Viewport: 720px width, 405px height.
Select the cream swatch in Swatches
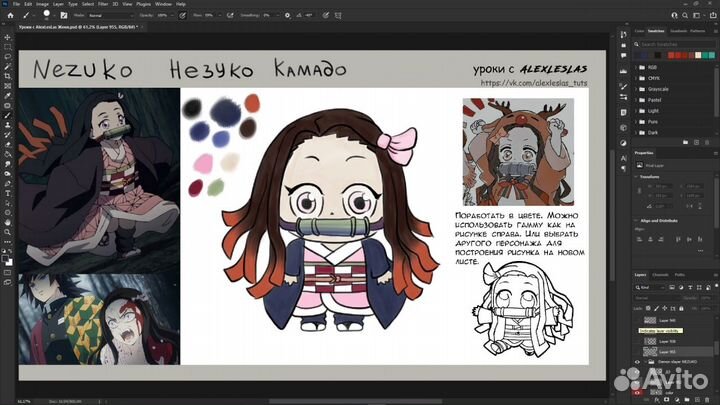(698, 56)
